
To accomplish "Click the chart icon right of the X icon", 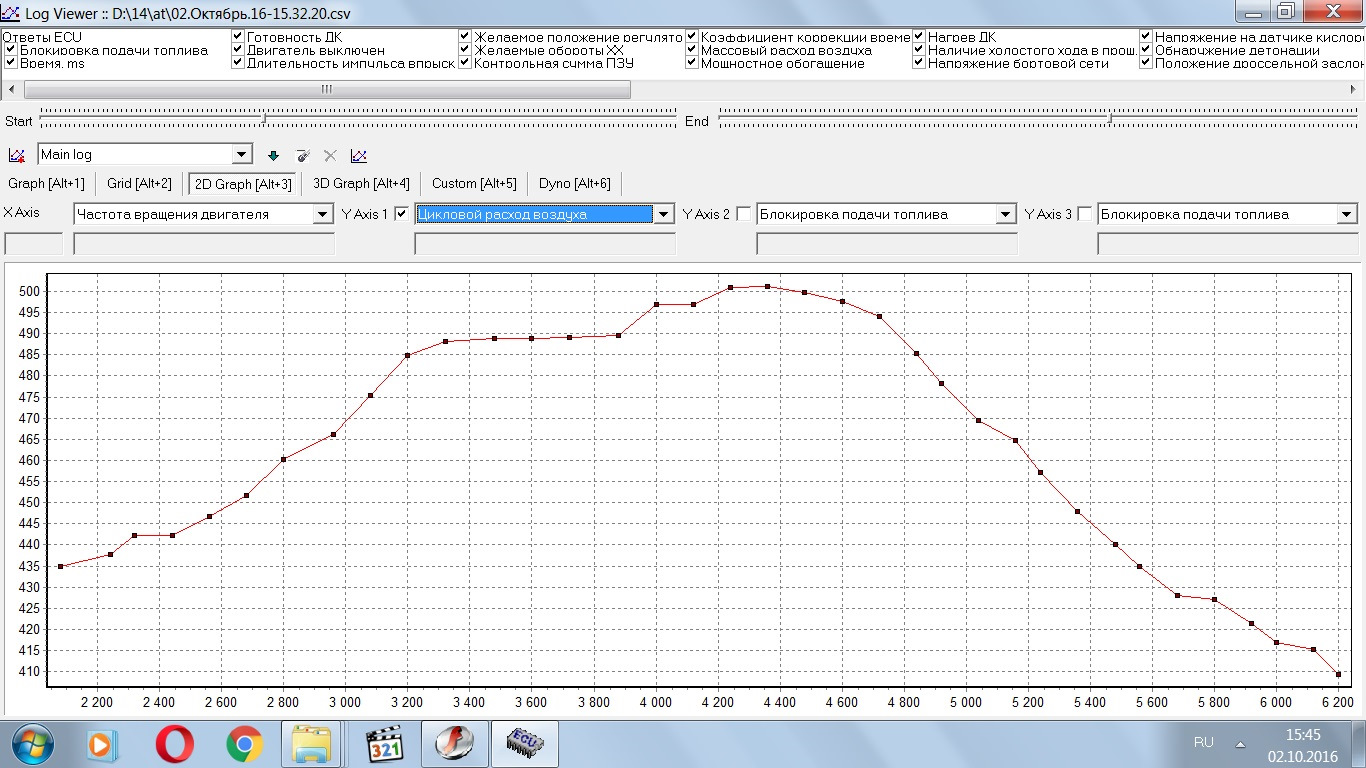I will click(x=359, y=155).
